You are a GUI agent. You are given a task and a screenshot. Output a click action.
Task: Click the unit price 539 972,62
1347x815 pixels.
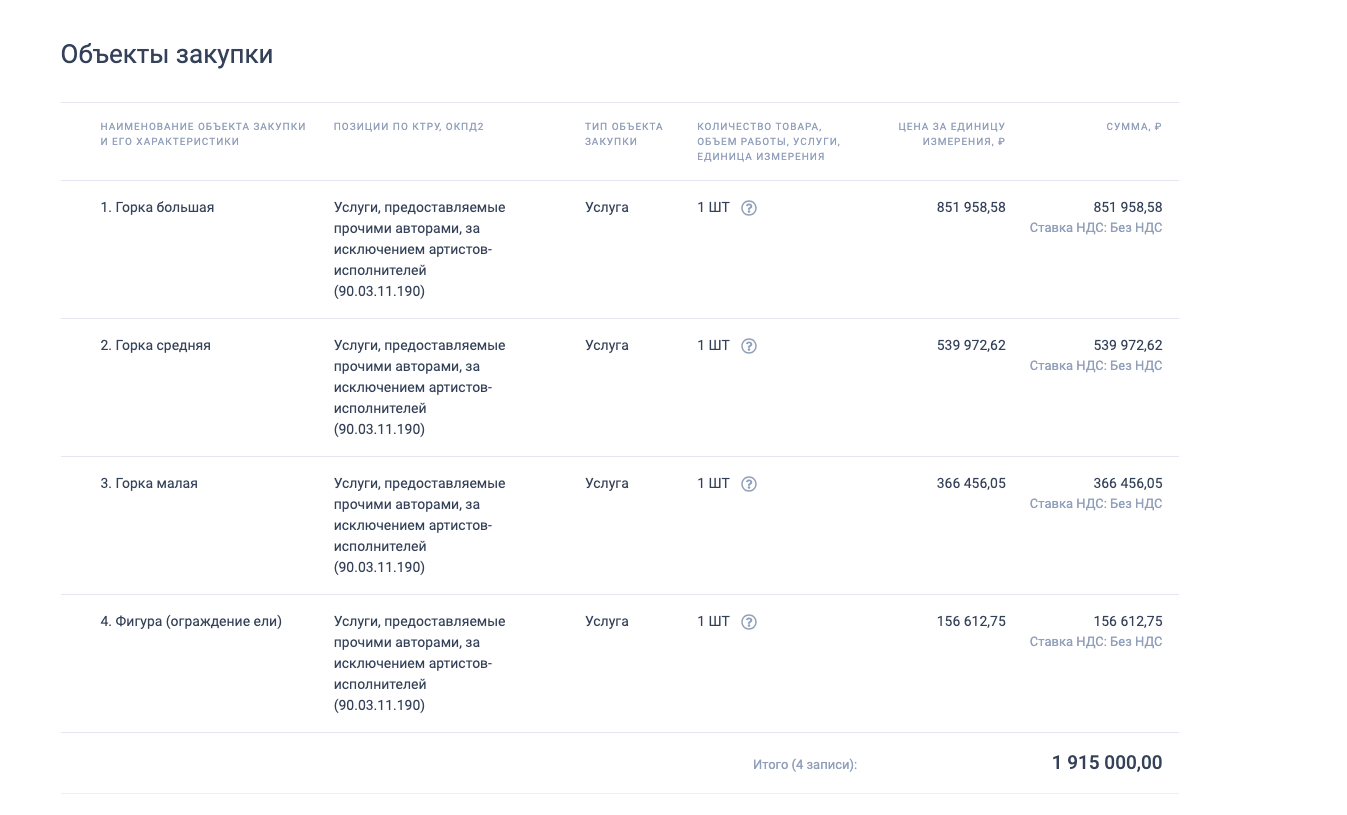coord(971,346)
